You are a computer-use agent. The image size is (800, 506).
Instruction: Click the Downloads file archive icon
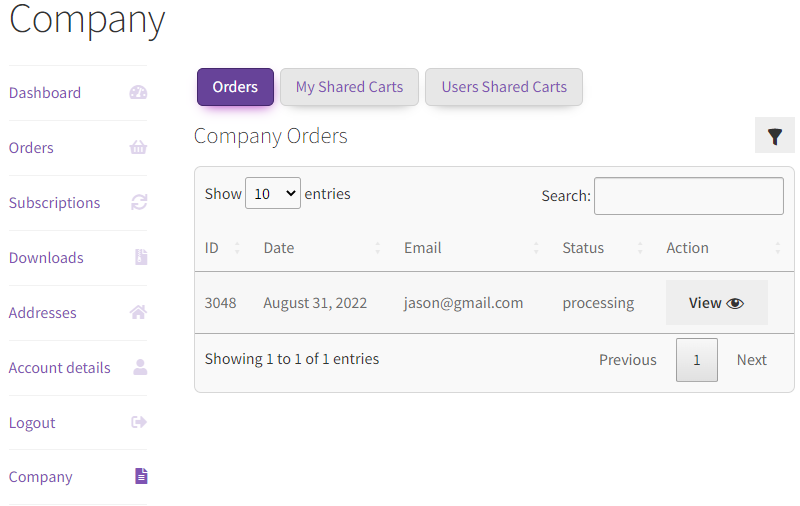[141, 257]
